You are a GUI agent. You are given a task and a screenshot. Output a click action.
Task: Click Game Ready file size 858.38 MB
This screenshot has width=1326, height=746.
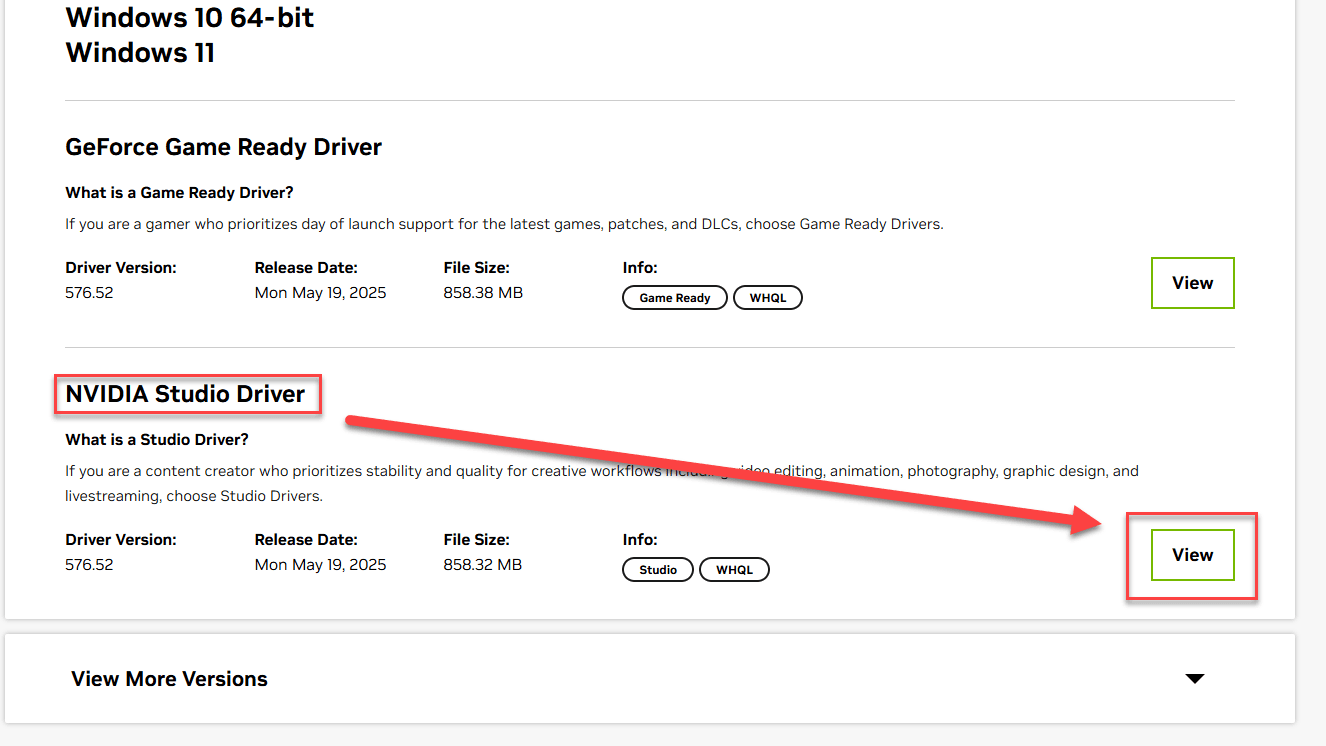click(x=483, y=293)
